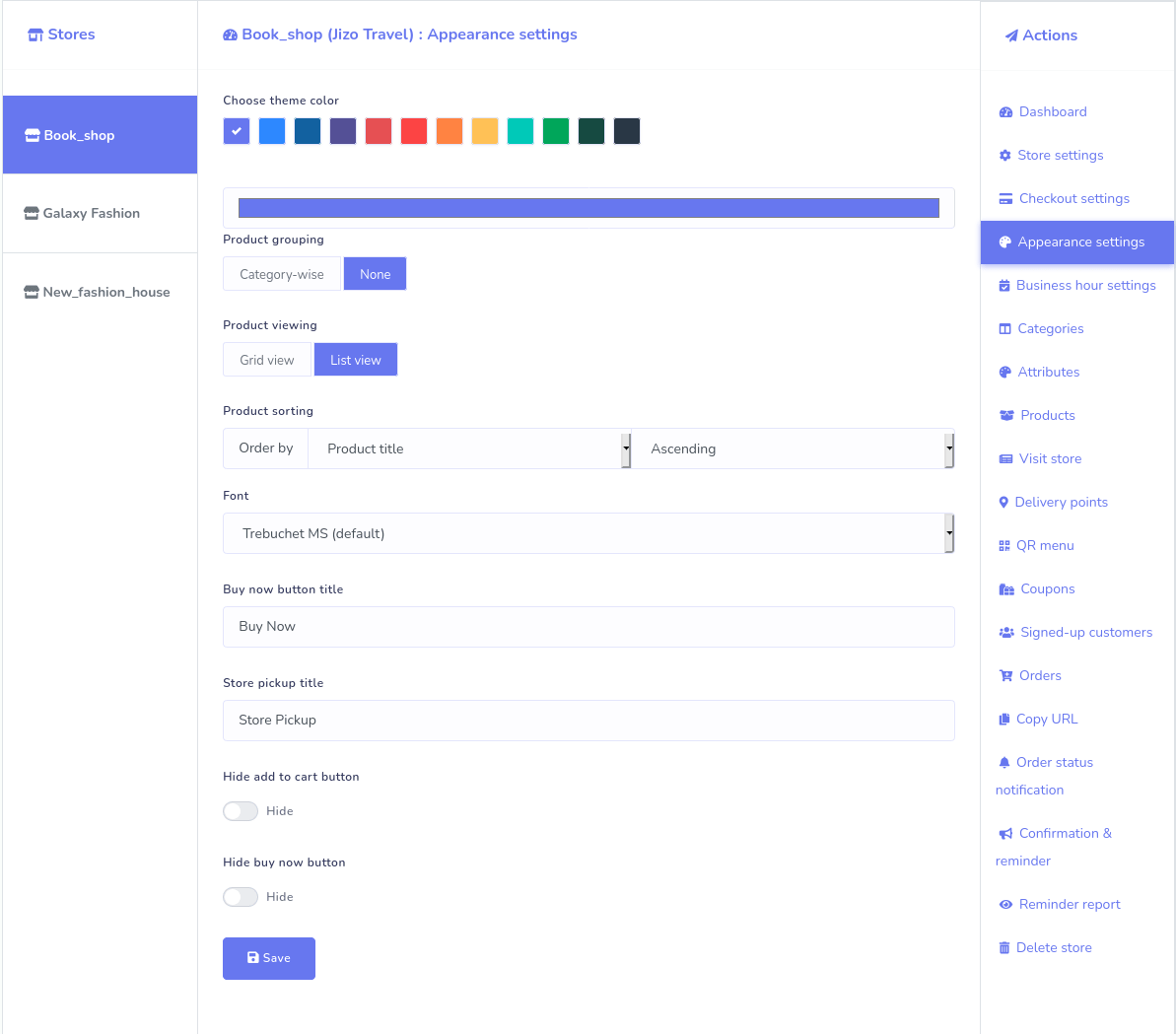This screenshot has width=1176, height=1034.
Task: Pick the orange theme color swatch
Action: pyautogui.click(x=450, y=131)
